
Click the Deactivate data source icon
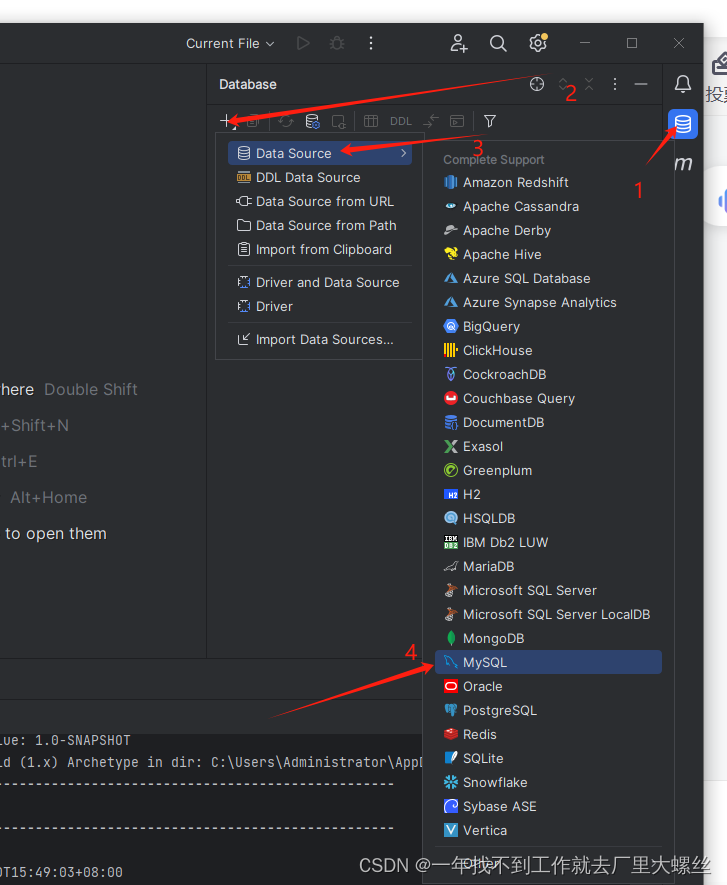[x=339, y=121]
